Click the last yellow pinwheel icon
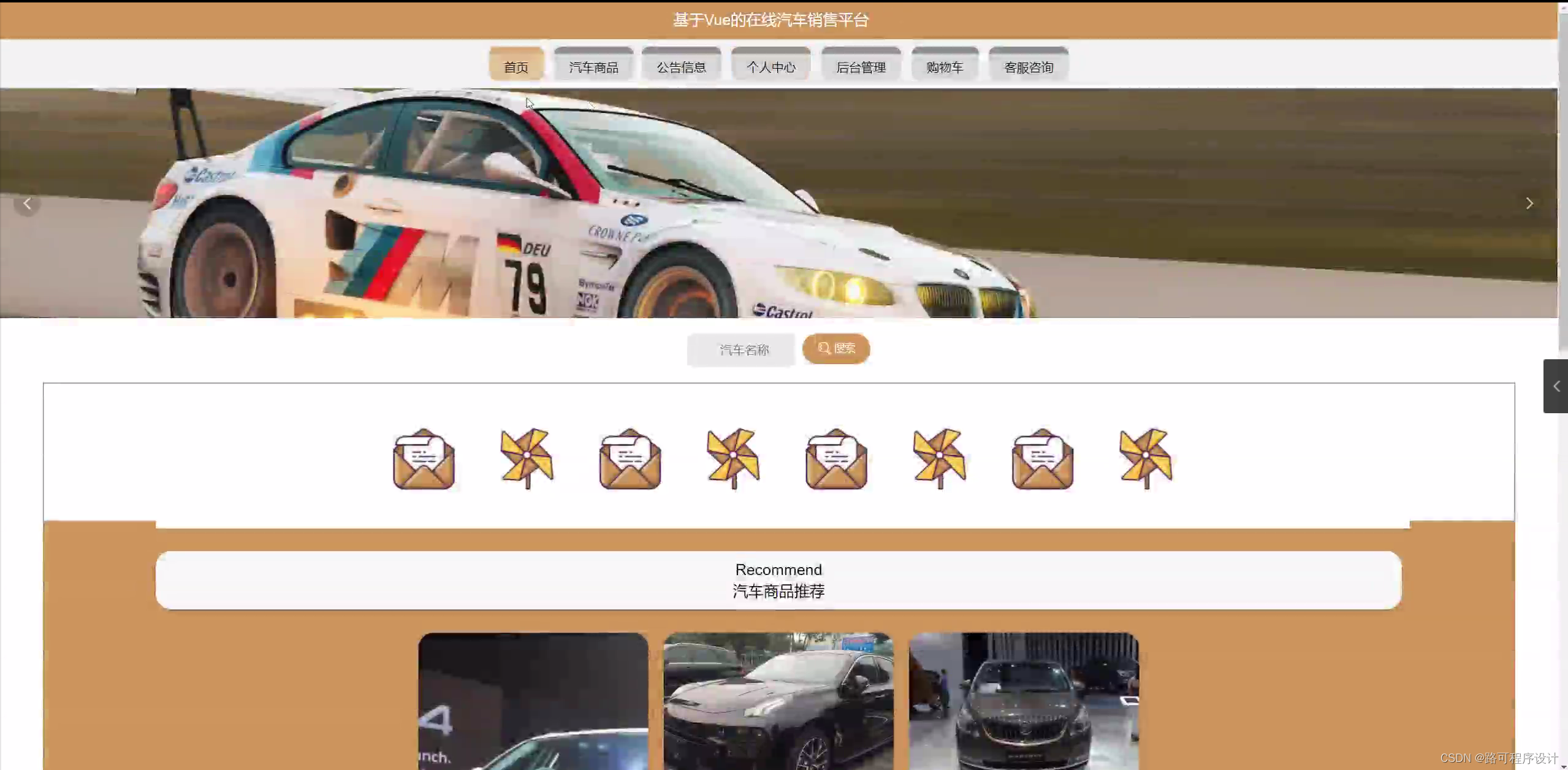1568x770 pixels. [x=1145, y=458]
